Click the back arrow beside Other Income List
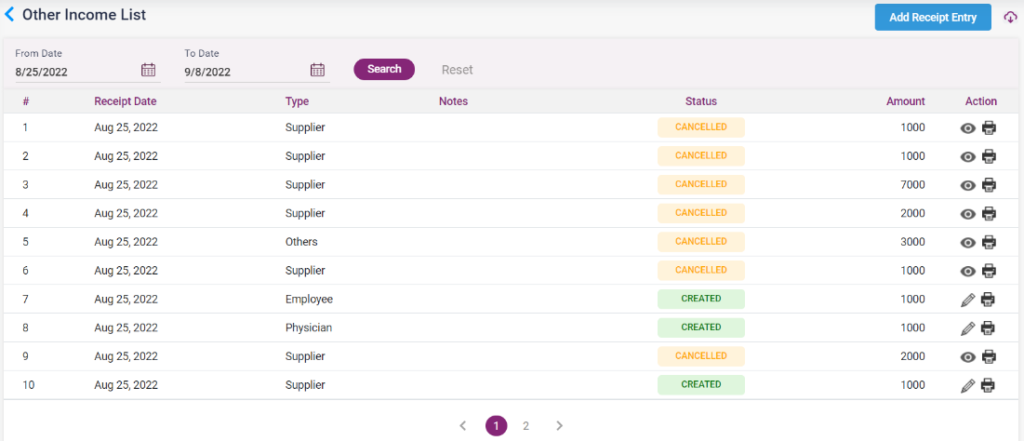 [x=10, y=15]
